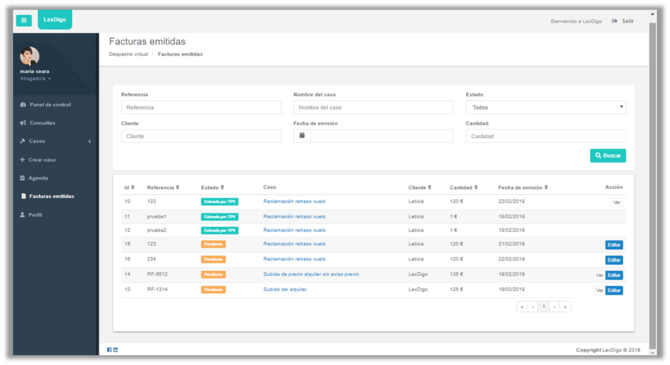This screenshot has width=670, height=365.
Task: Click the Panel de control dashboard icon
Action: [23, 105]
